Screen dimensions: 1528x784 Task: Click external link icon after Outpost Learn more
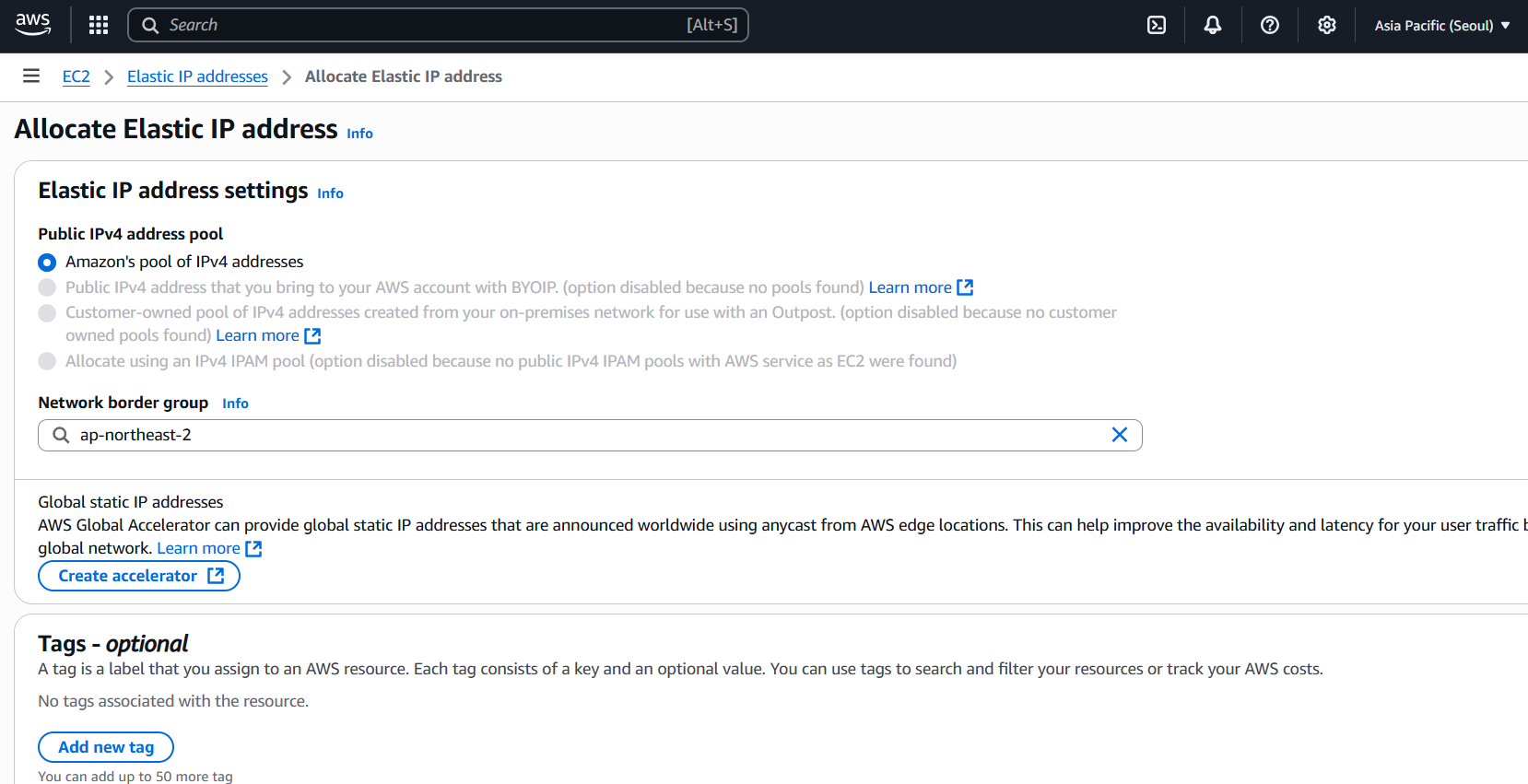[312, 335]
